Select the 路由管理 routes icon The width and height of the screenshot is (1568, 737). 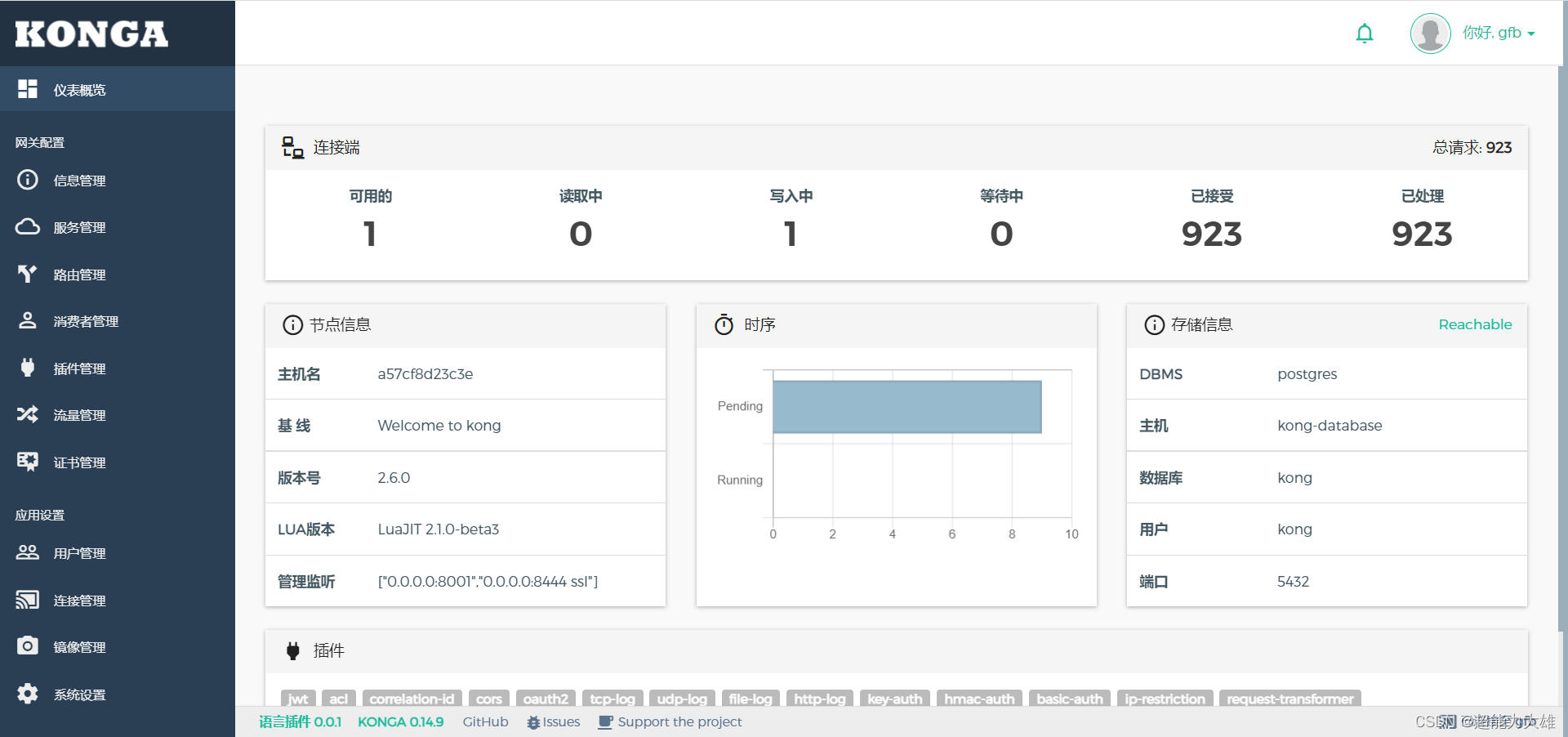coord(28,274)
